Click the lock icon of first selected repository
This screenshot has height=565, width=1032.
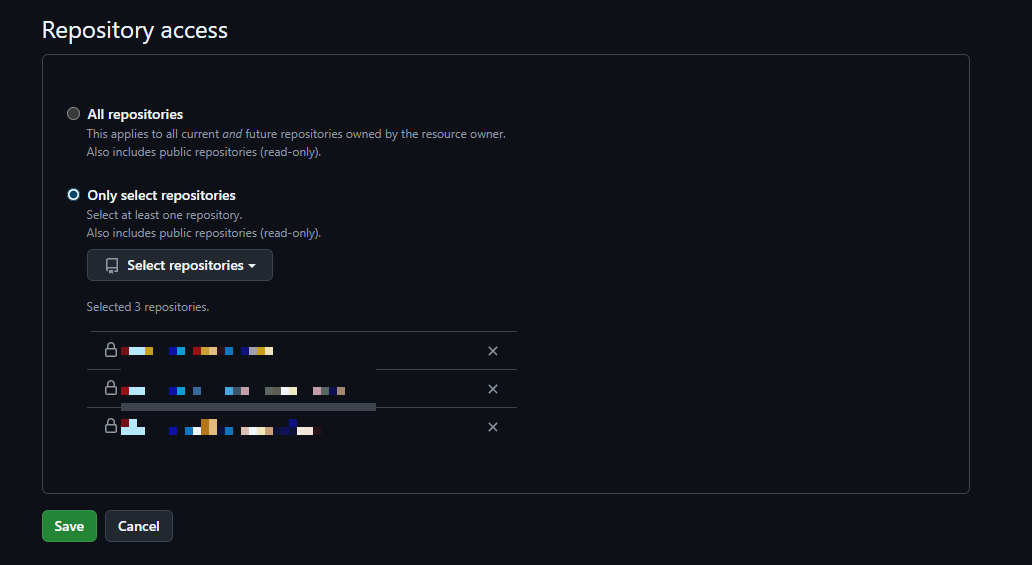(x=111, y=350)
